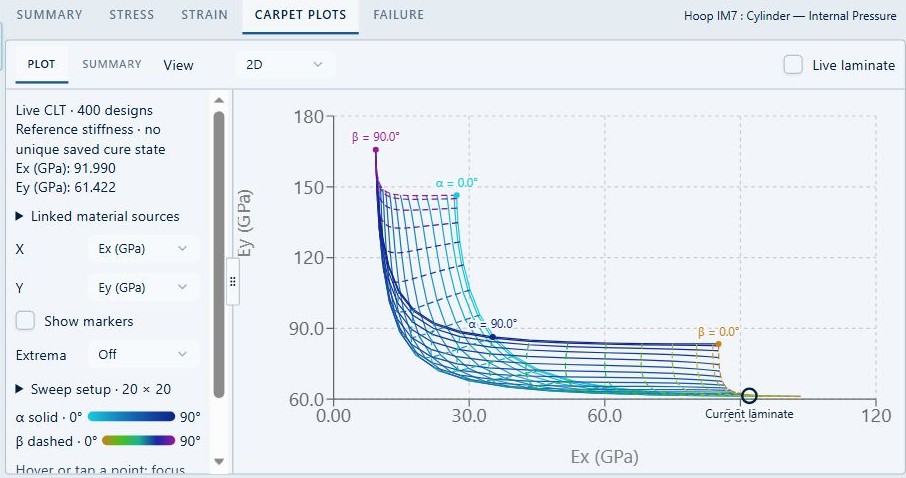Click the Current laminate circle marker

749,396
